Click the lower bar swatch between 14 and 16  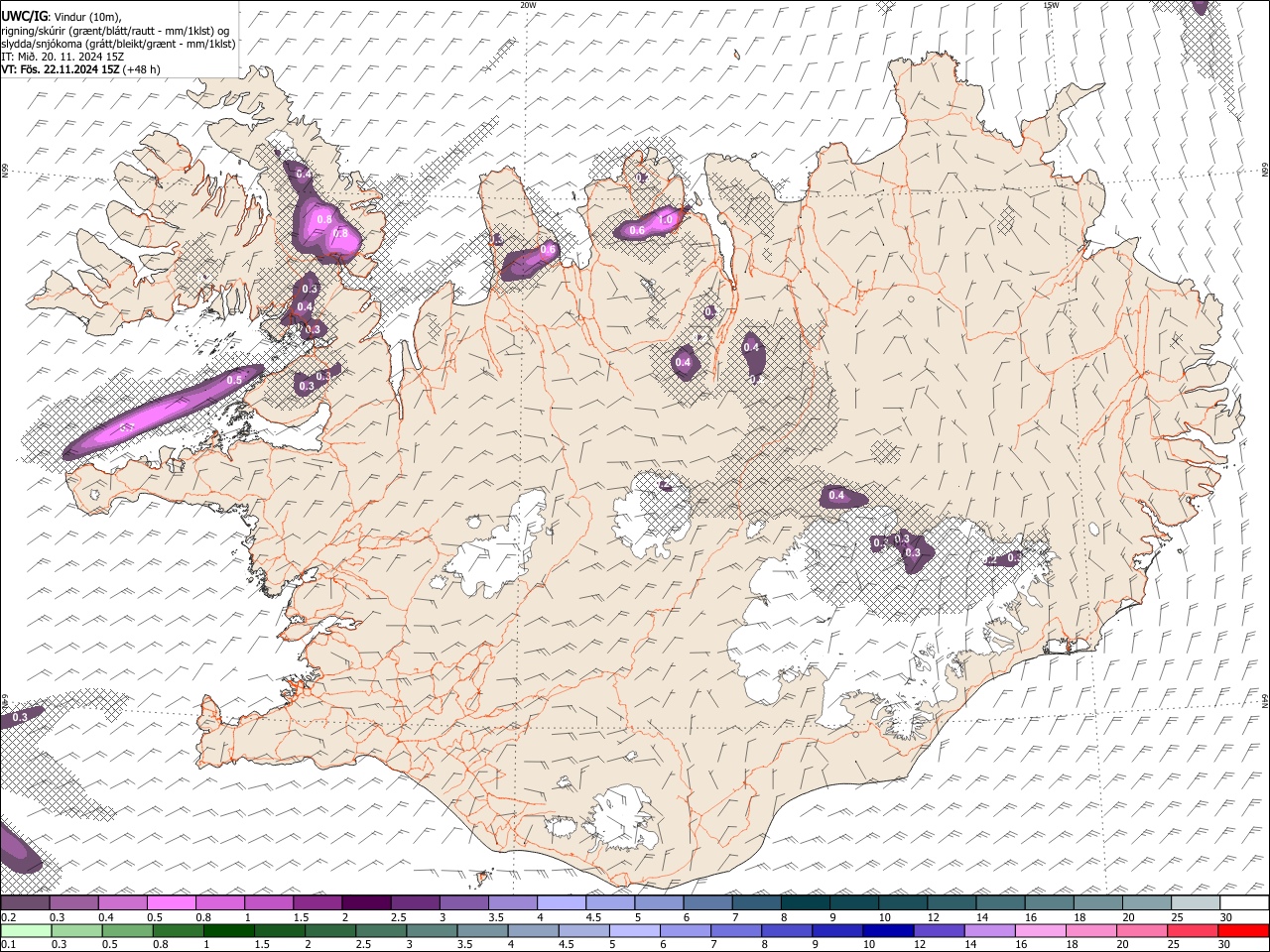(988, 931)
